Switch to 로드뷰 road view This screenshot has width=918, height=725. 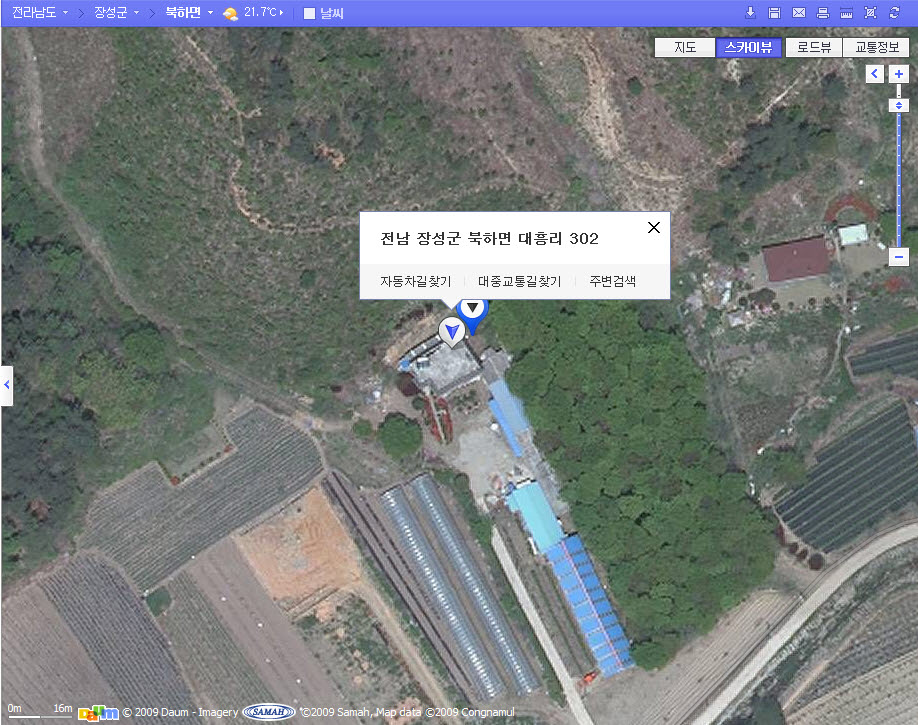coord(814,47)
